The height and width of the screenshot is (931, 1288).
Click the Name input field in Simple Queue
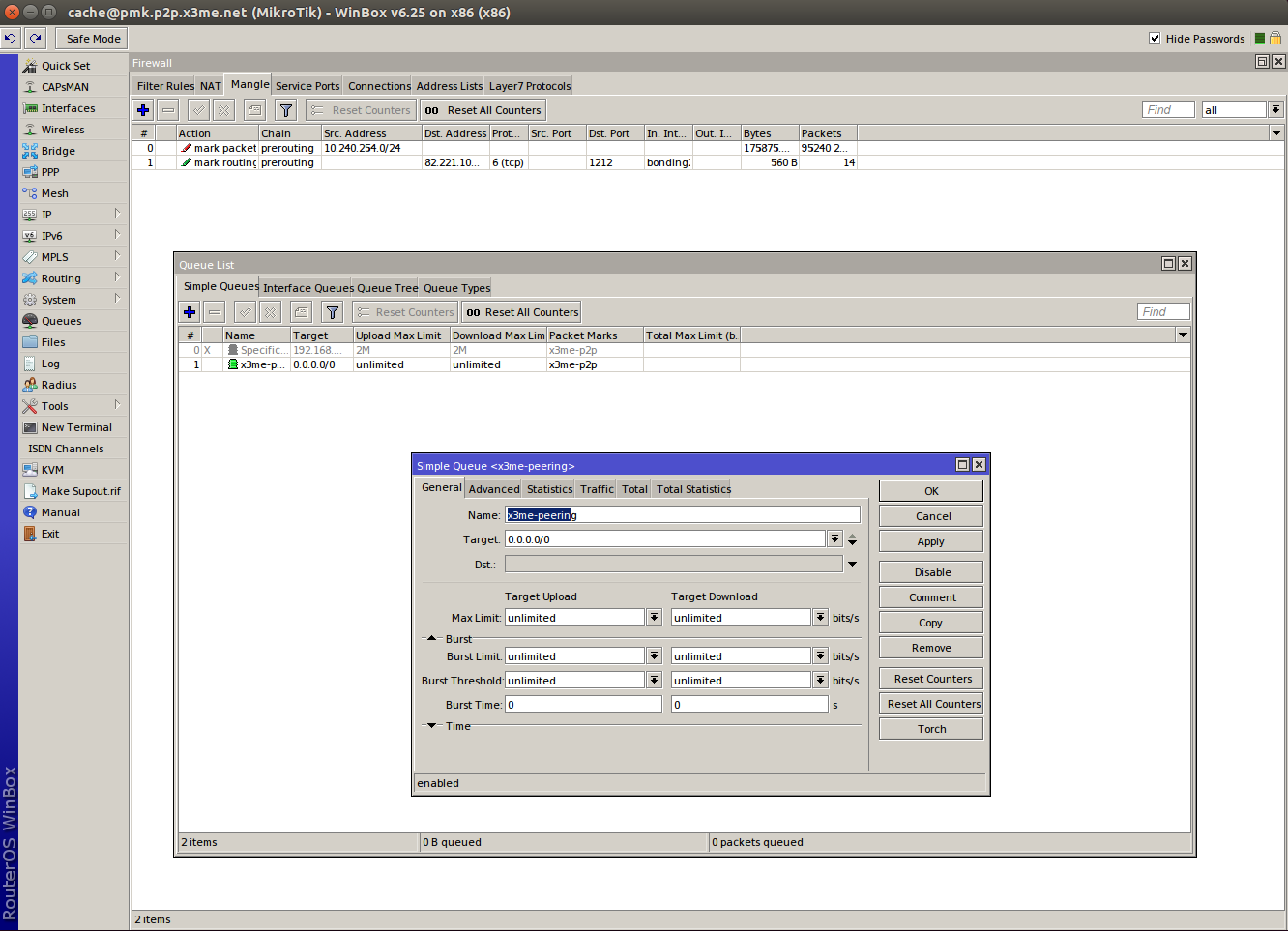[682, 515]
